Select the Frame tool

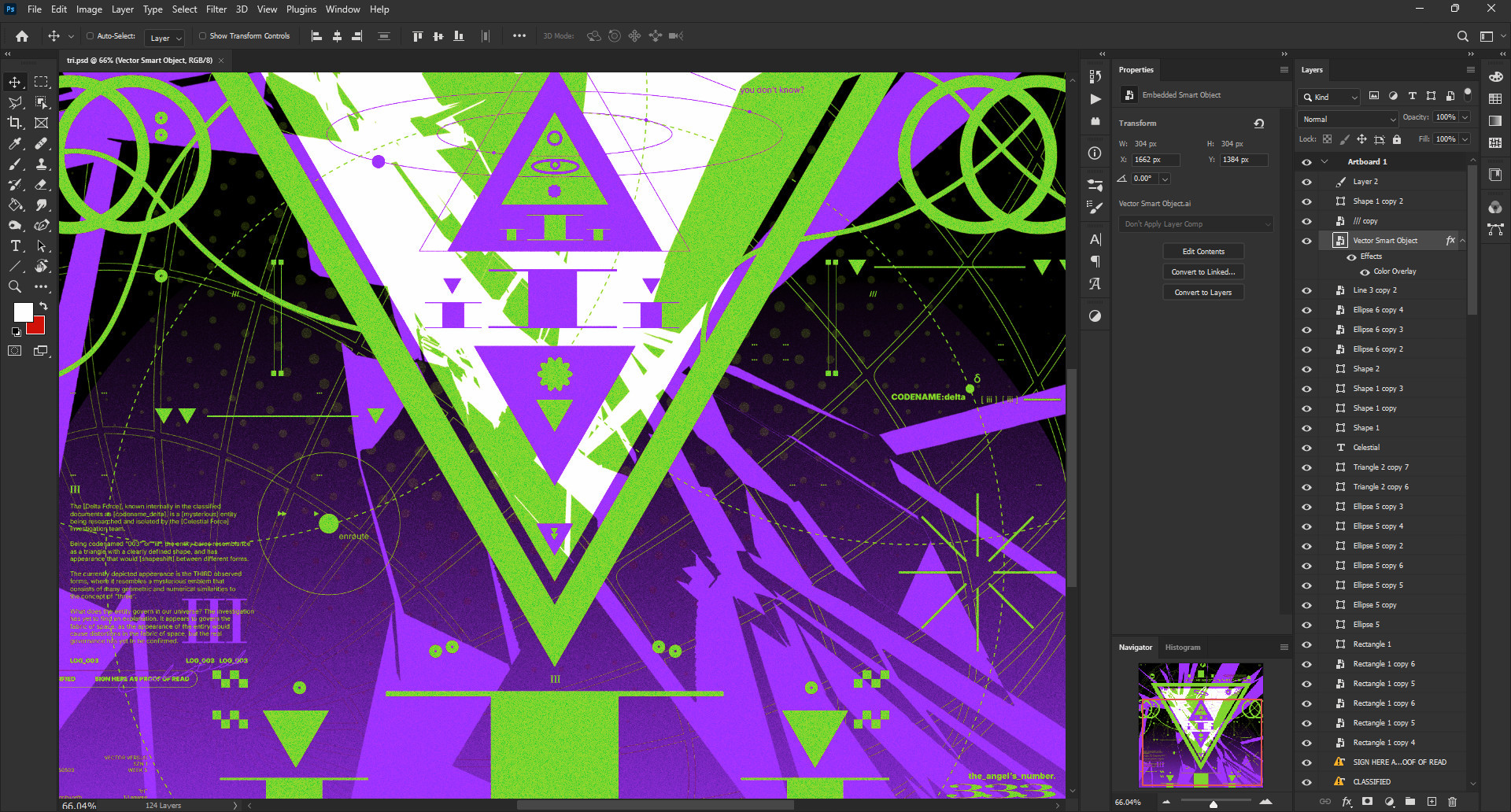pos(41,123)
